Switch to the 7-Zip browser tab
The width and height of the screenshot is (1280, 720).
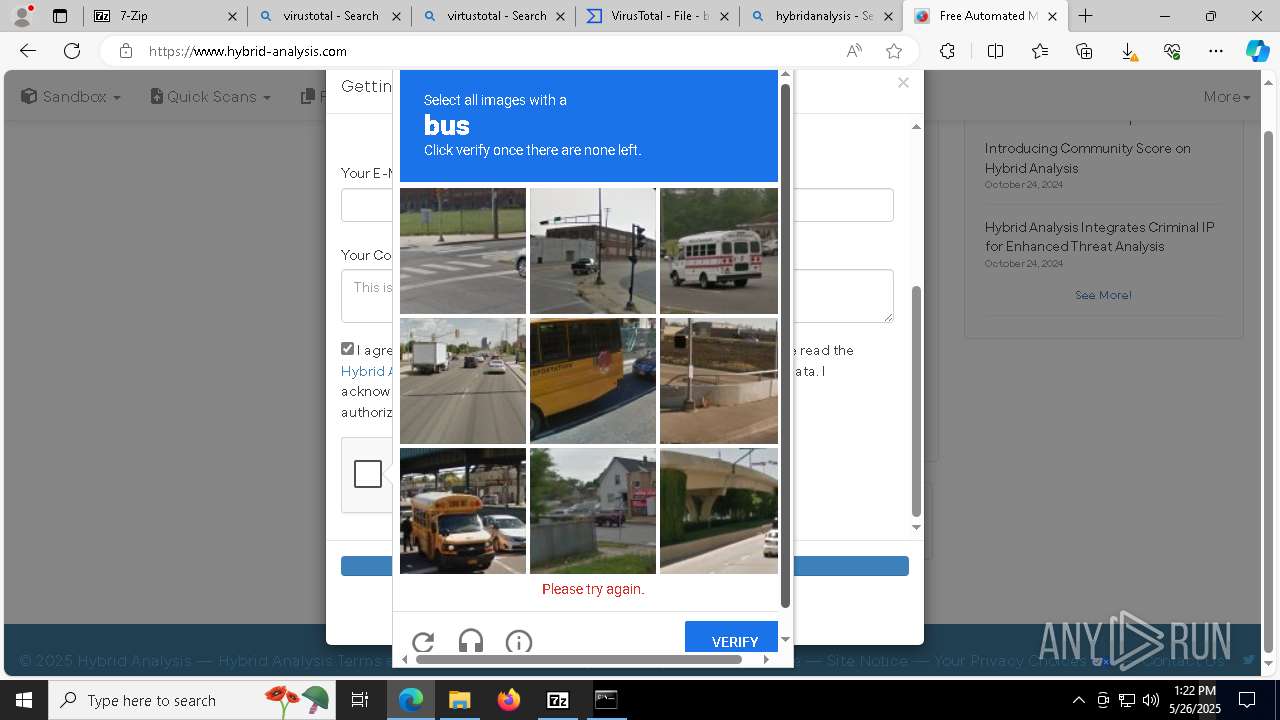point(165,16)
